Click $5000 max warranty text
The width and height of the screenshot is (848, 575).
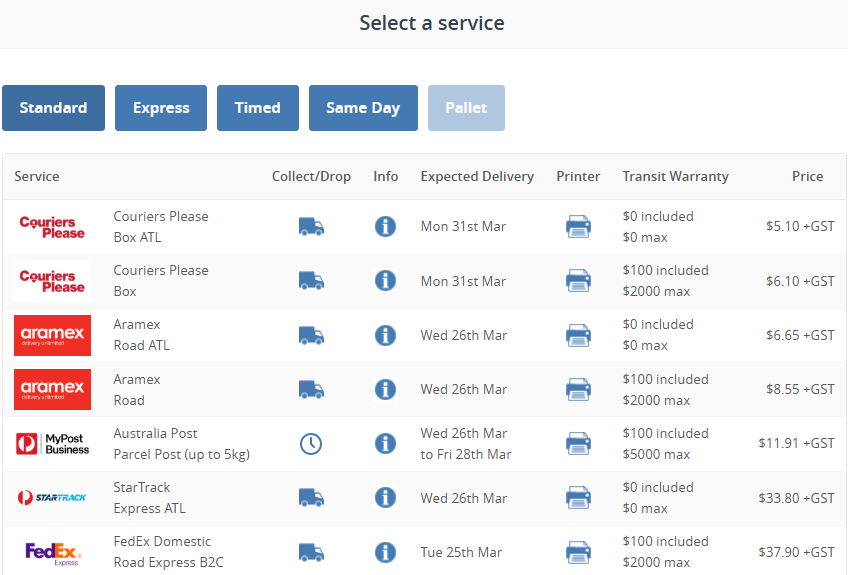656,454
